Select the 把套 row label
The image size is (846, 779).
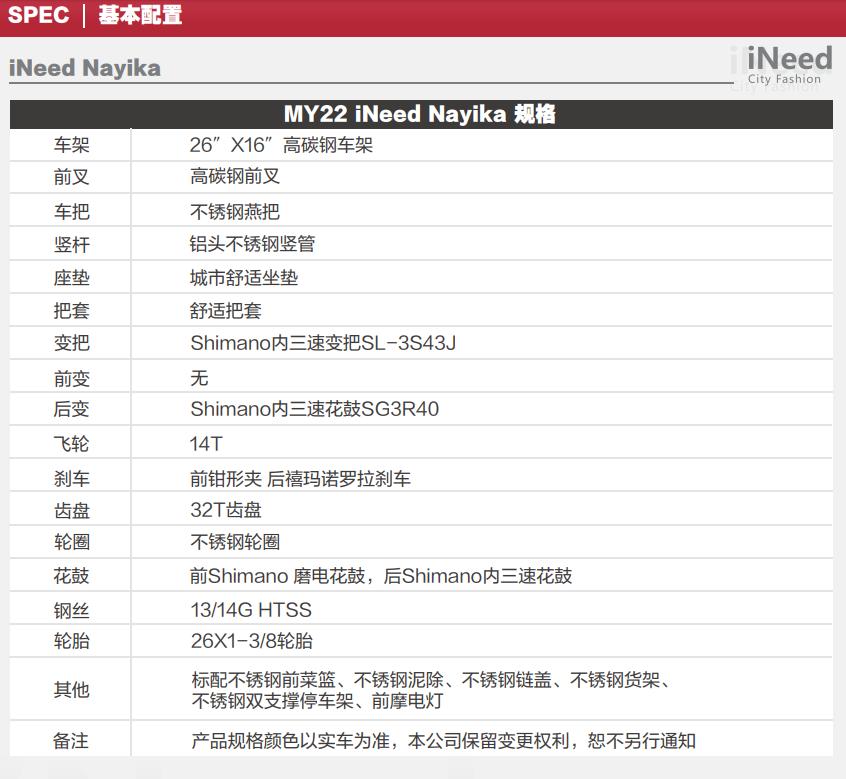(71, 310)
